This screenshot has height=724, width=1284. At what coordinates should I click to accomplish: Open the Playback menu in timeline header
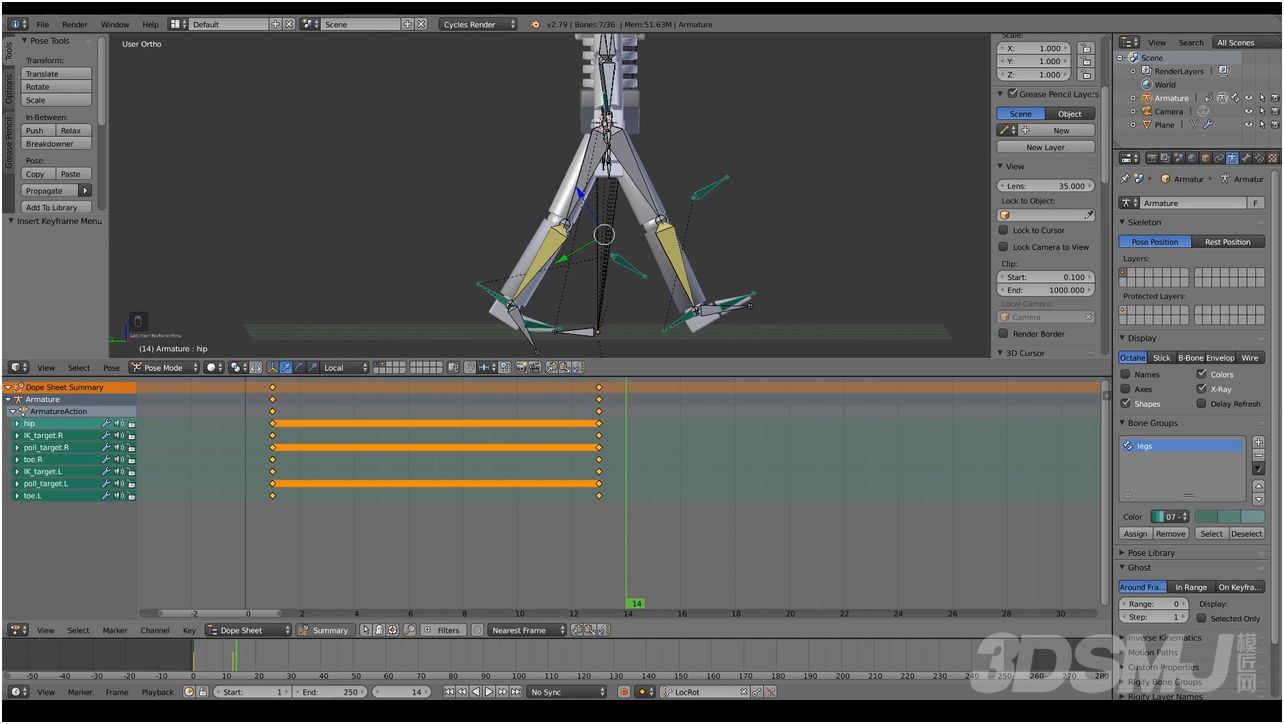157,692
